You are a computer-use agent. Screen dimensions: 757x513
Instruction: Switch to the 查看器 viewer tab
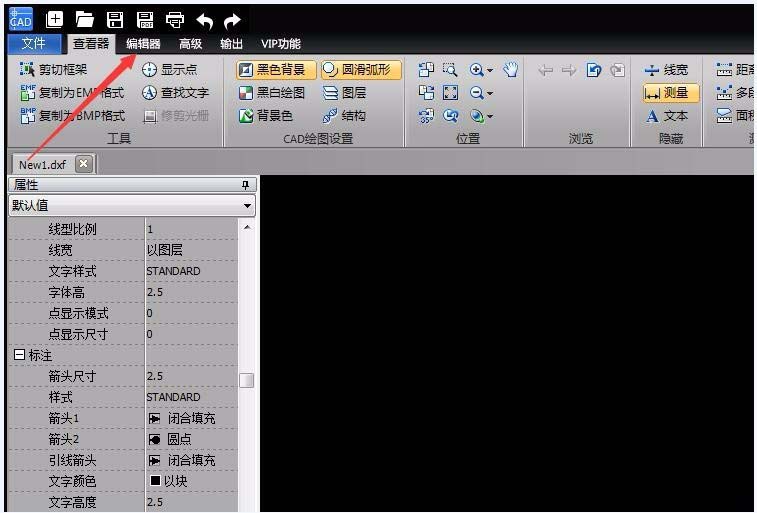pyautogui.click(x=90, y=44)
